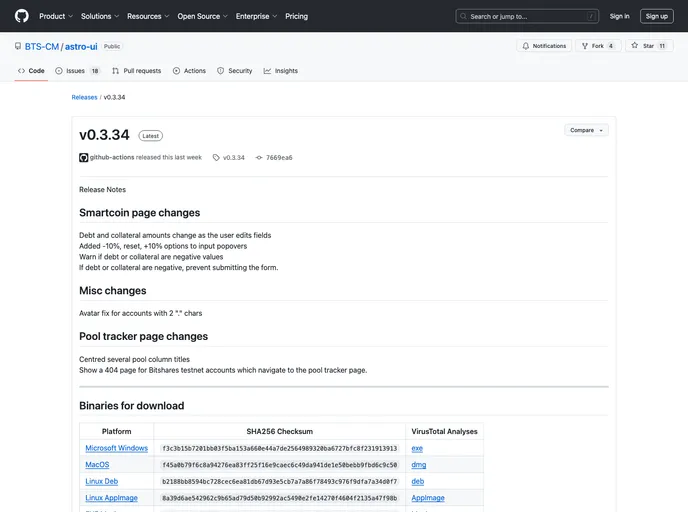Click the search or jump to field
Image resolution: width=688 pixels, height=512 pixels.
pos(527,16)
